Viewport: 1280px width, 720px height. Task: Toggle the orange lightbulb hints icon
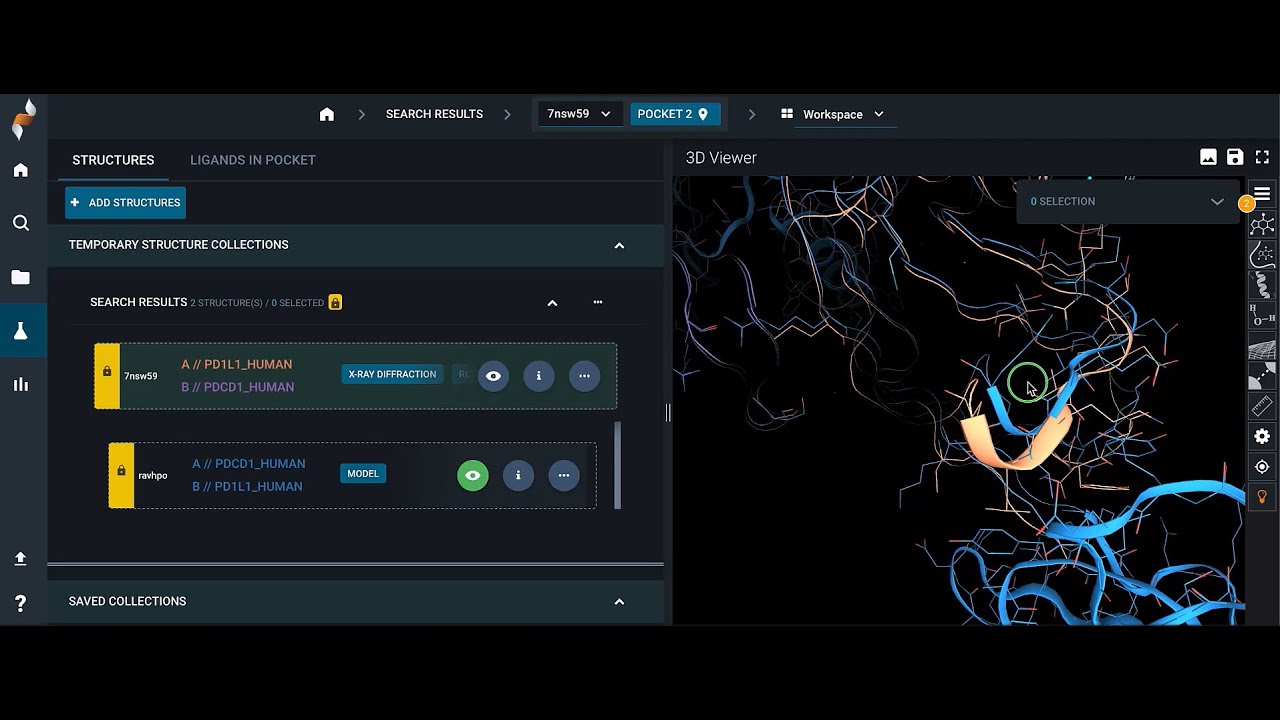[x=1262, y=497]
